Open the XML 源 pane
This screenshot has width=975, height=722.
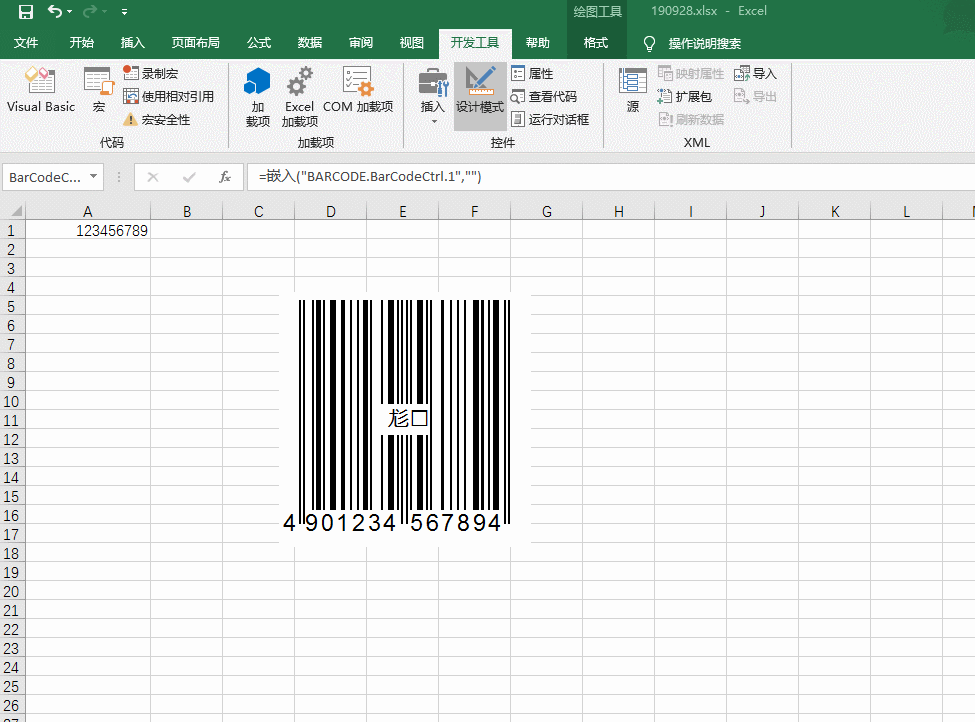tap(632, 91)
